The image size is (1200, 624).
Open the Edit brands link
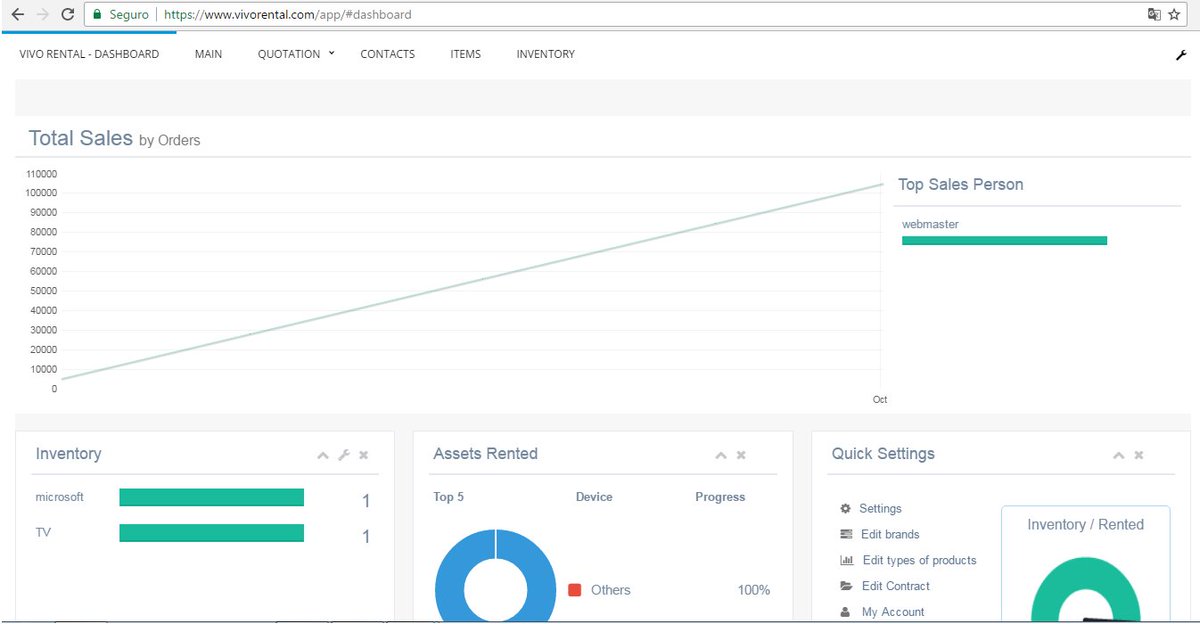click(890, 534)
